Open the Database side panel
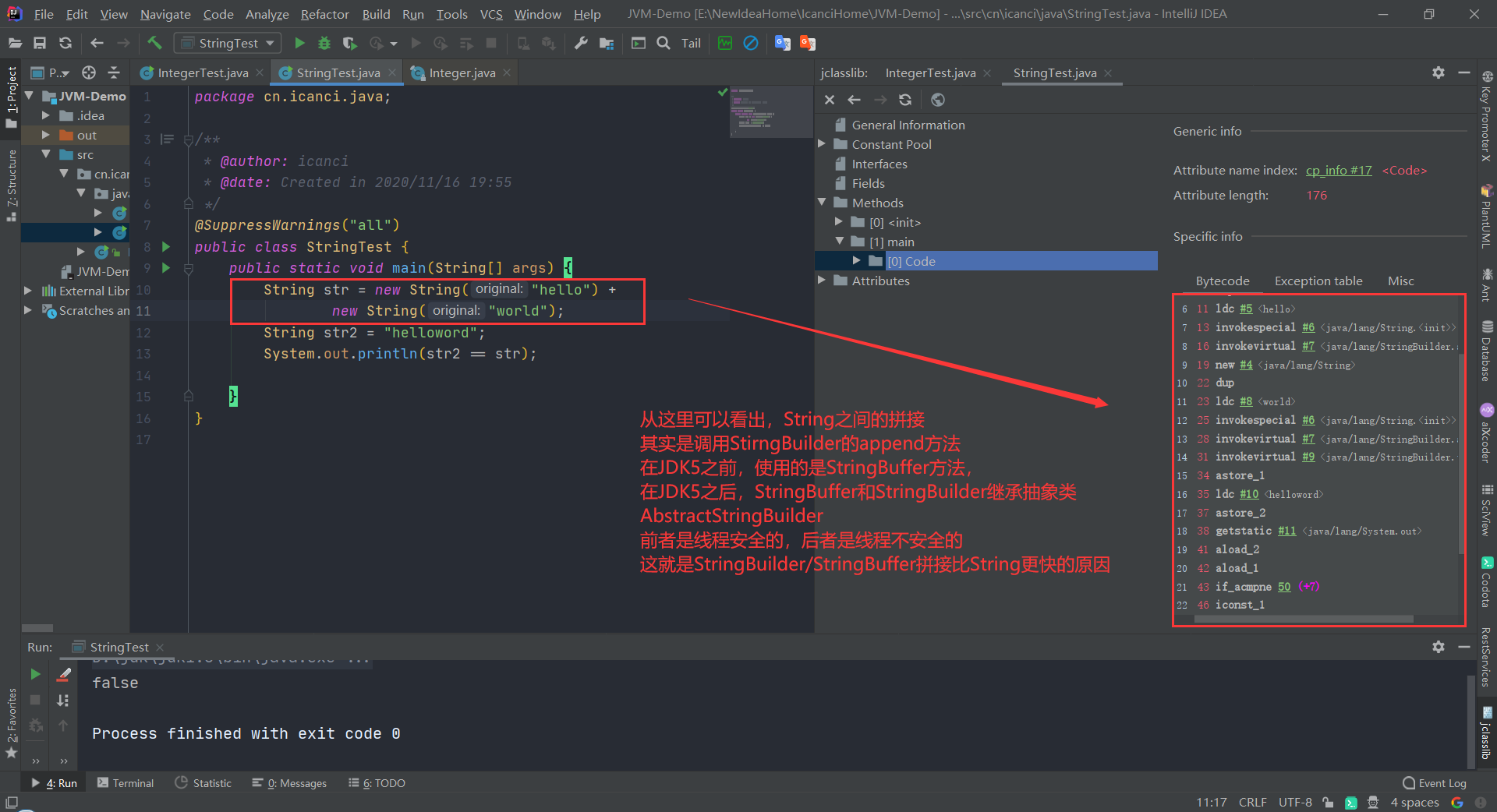The image size is (1497, 812). [1487, 351]
